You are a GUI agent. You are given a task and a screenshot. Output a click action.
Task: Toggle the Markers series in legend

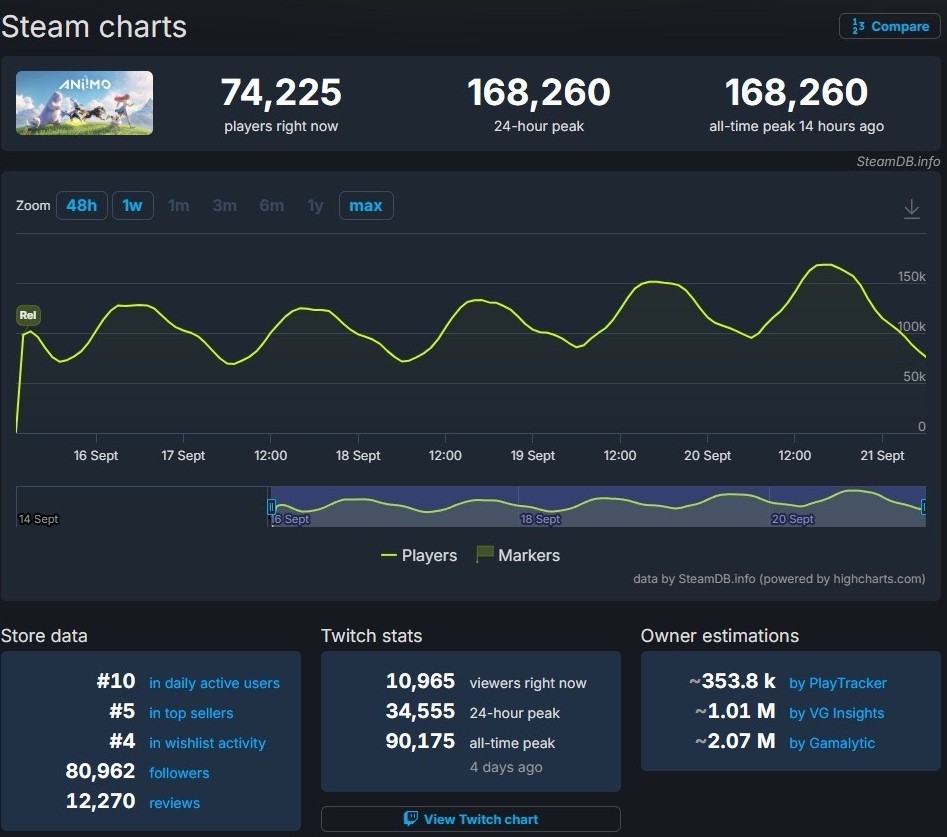[x=518, y=555]
